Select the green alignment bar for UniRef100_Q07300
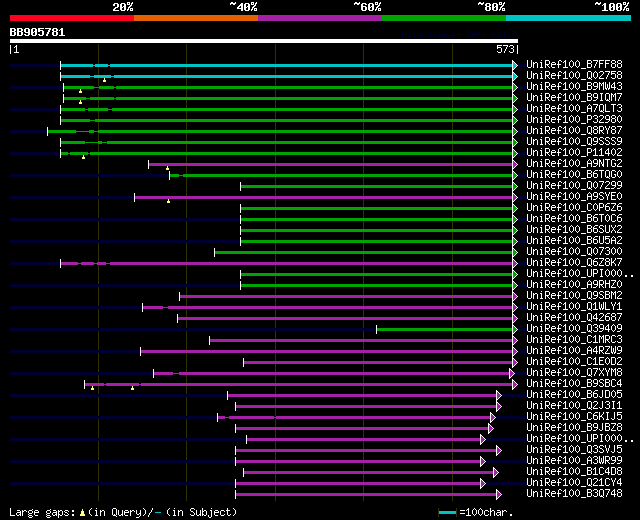The image size is (640, 520). click(364, 253)
